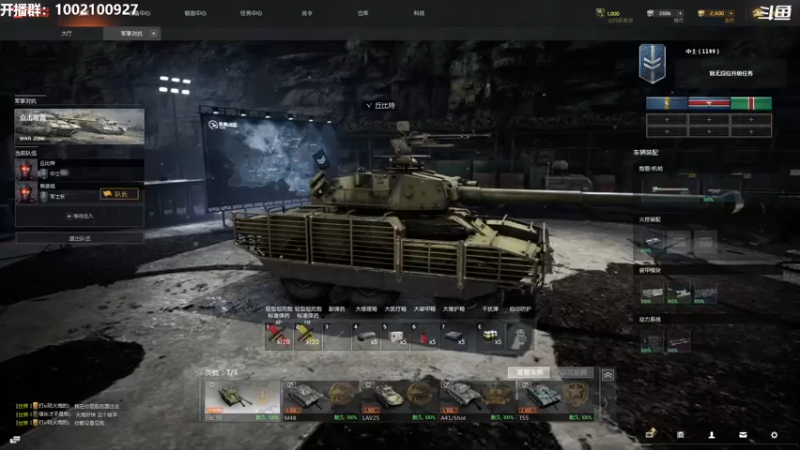The width and height of the screenshot is (800, 450).
Task: Add silver with the plus button
Action: [x=680, y=13]
